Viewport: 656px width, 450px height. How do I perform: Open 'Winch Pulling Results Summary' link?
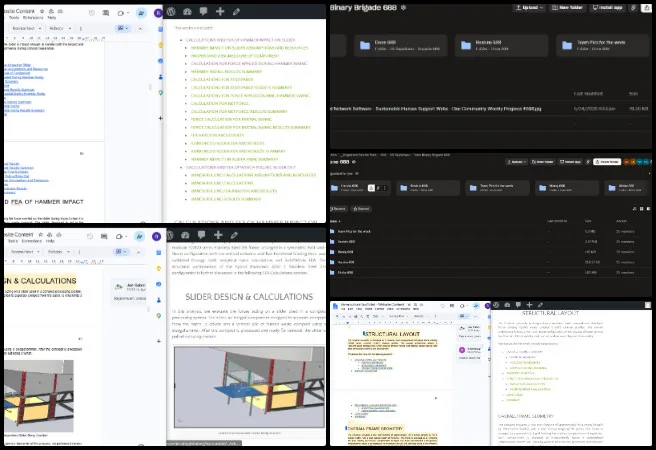(x=226, y=199)
